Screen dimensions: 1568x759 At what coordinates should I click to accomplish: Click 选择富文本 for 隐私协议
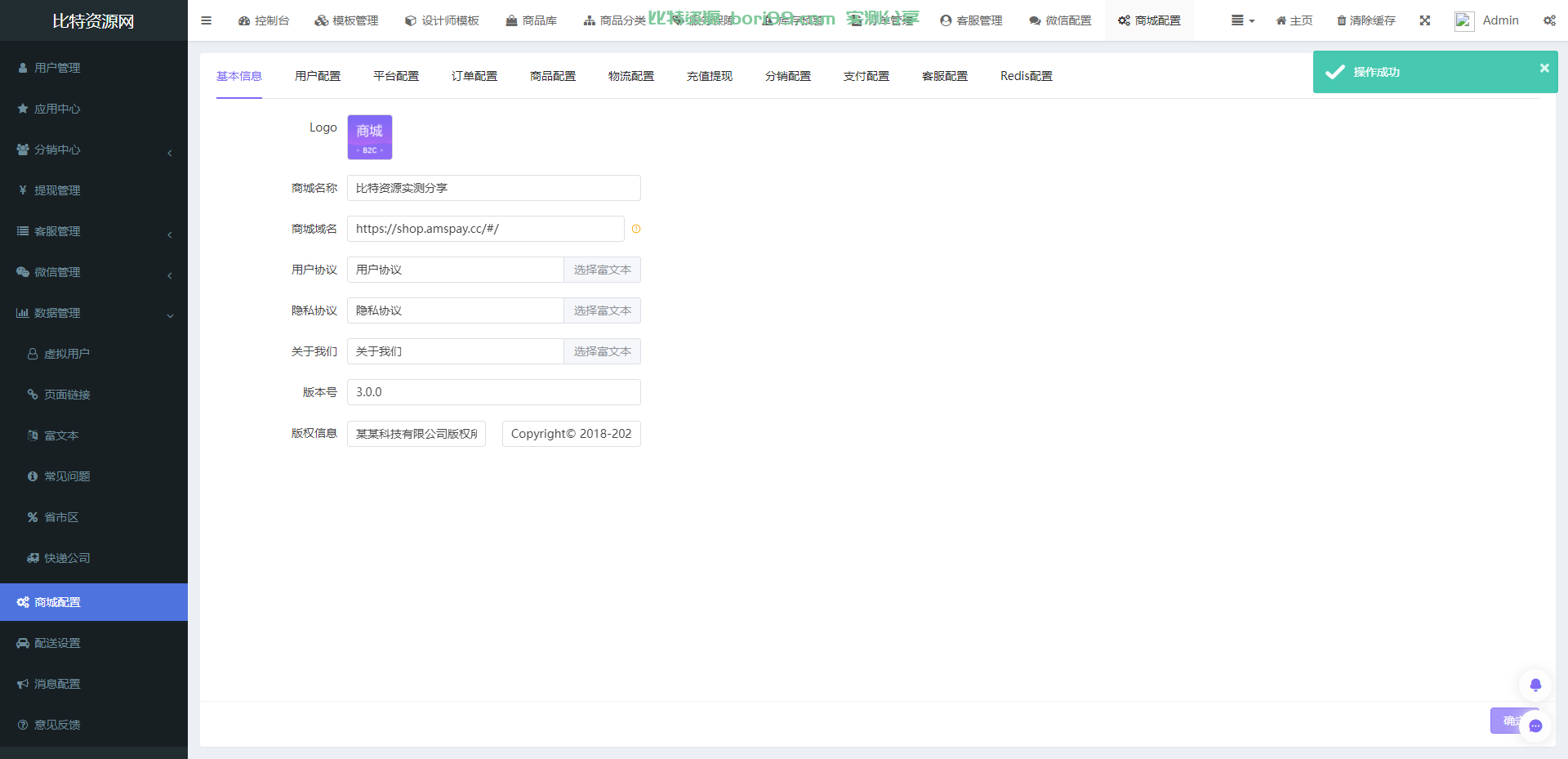coord(603,310)
